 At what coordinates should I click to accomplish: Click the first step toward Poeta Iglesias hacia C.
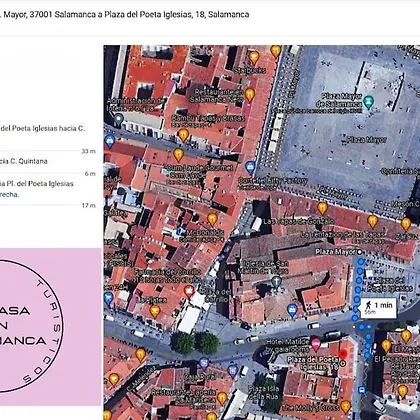[48, 133]
